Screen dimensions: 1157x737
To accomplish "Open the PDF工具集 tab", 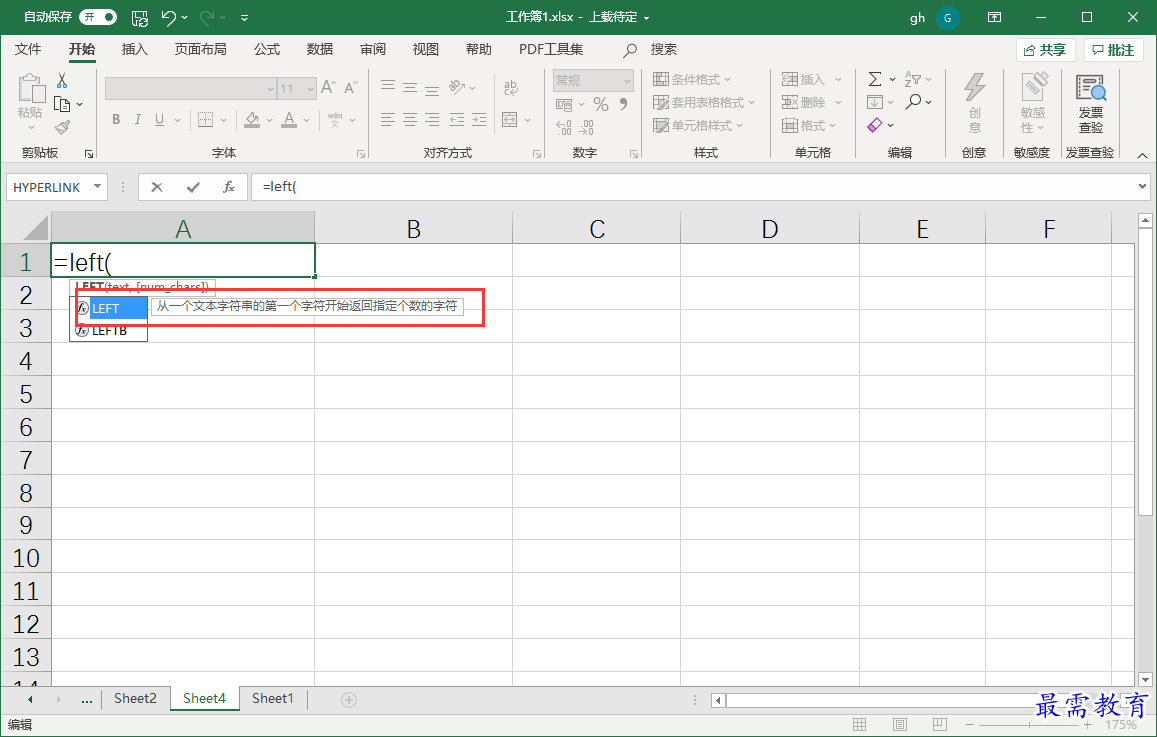I will click(550, 49).
